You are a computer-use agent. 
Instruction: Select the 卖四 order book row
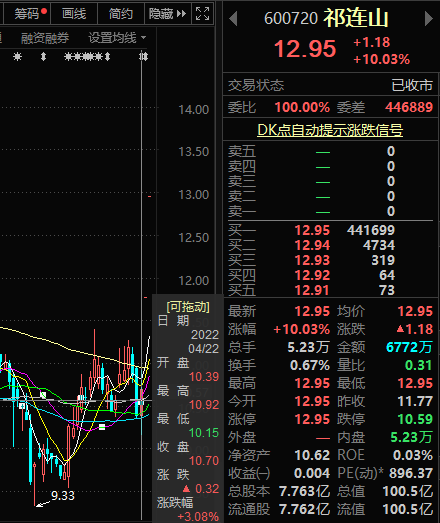coord(330,166)
